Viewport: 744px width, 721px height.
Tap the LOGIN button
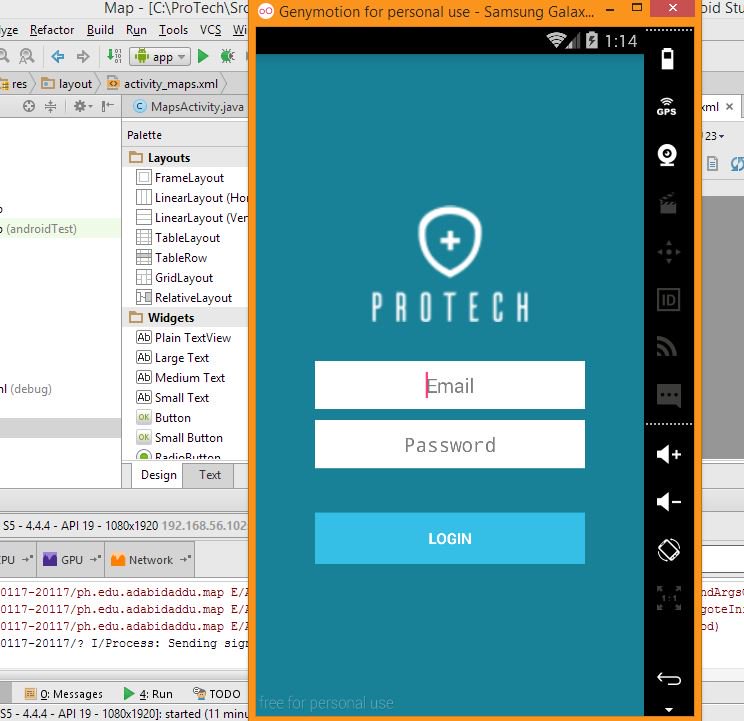[449, 538]
